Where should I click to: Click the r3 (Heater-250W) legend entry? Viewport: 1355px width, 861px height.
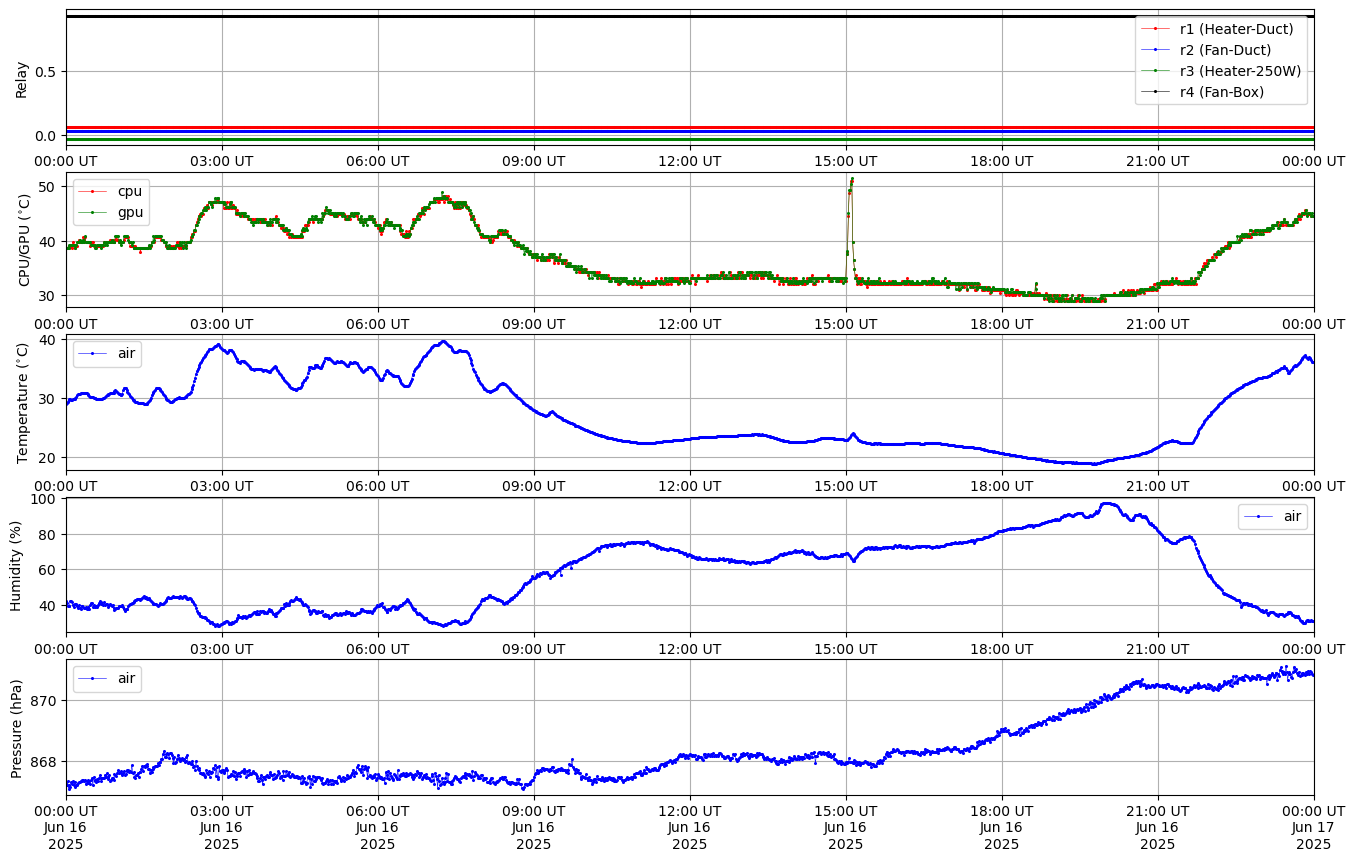pos(1222,70)
